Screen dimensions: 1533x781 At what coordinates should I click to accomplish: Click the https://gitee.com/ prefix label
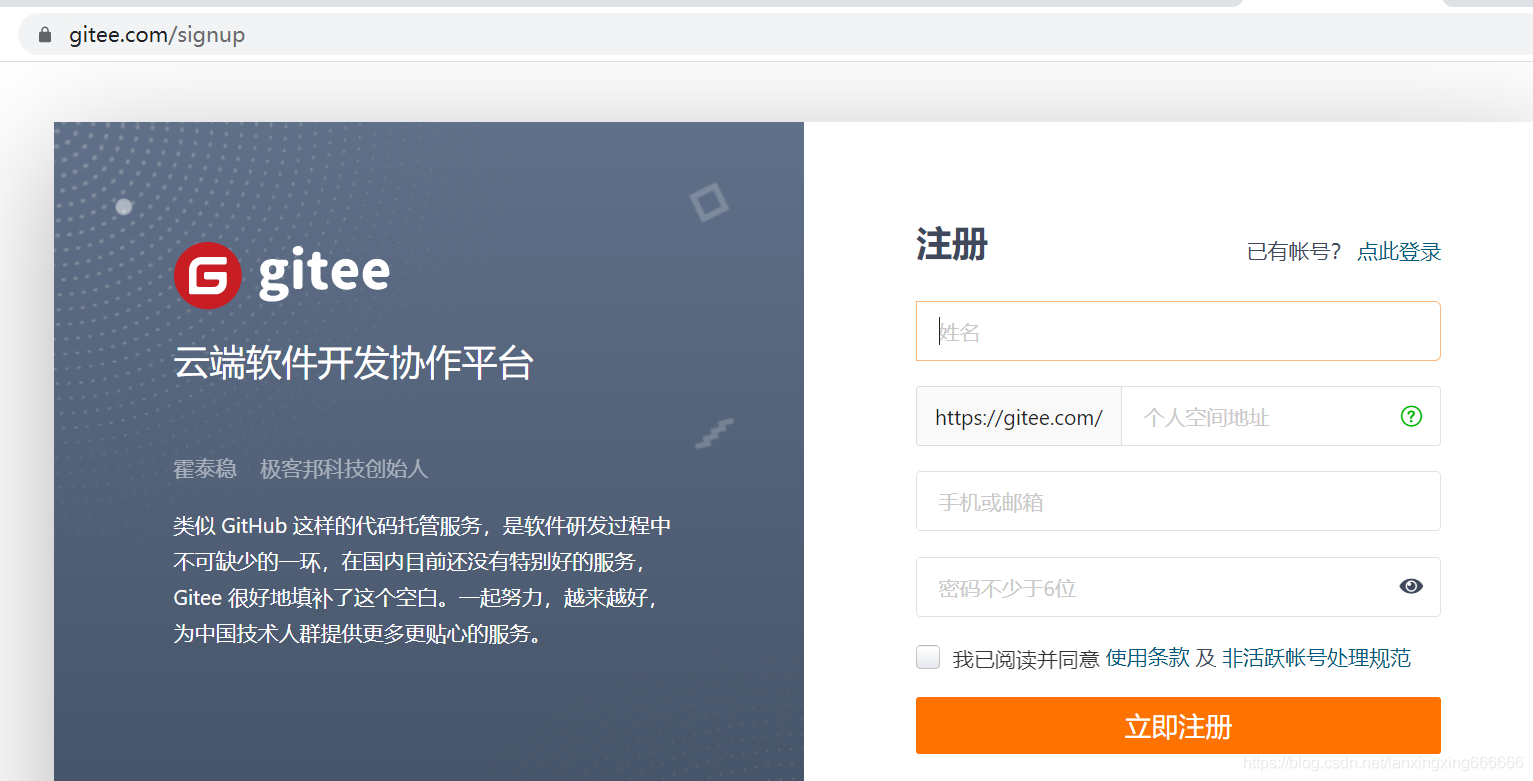pyautogui.click(x=1019, y=417)
